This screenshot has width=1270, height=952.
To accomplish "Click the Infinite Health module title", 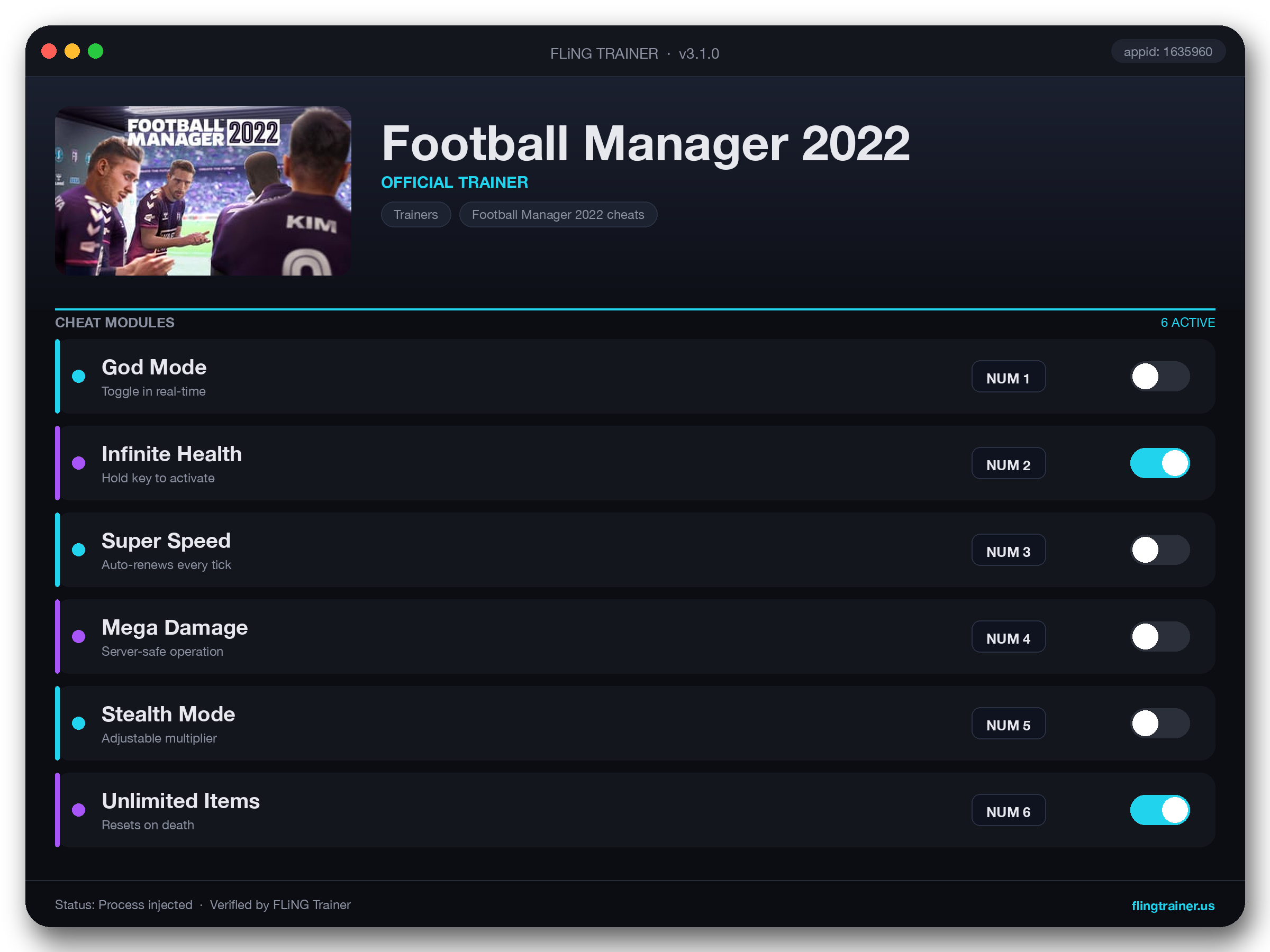I will tap(171, 454).
